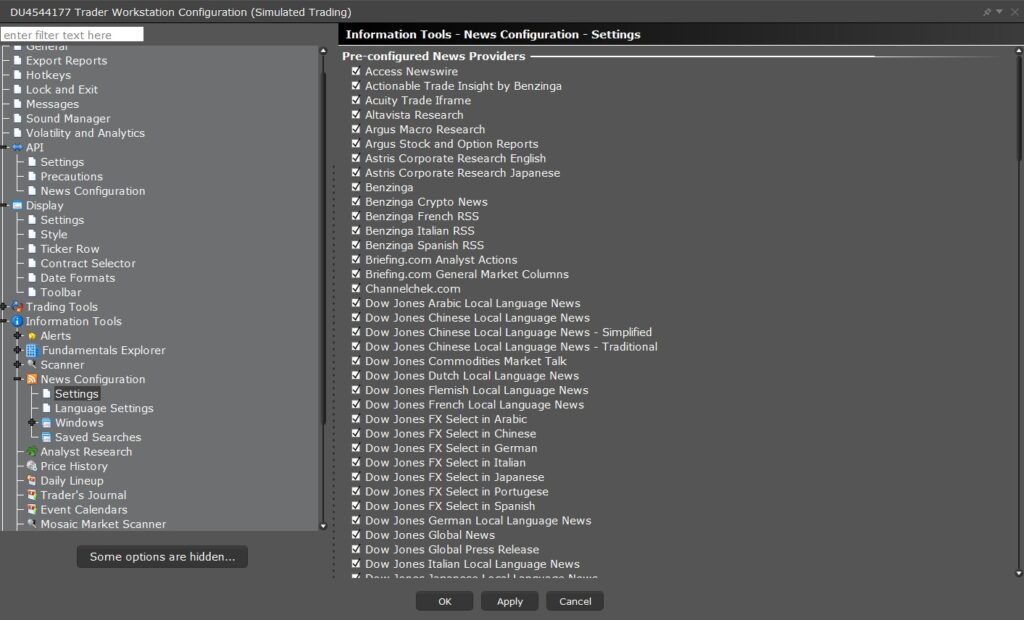Expand the Fundamentals Explorer node
Image resolution: width=1024 pixels, height=620 pixels.
coord(18,350)
